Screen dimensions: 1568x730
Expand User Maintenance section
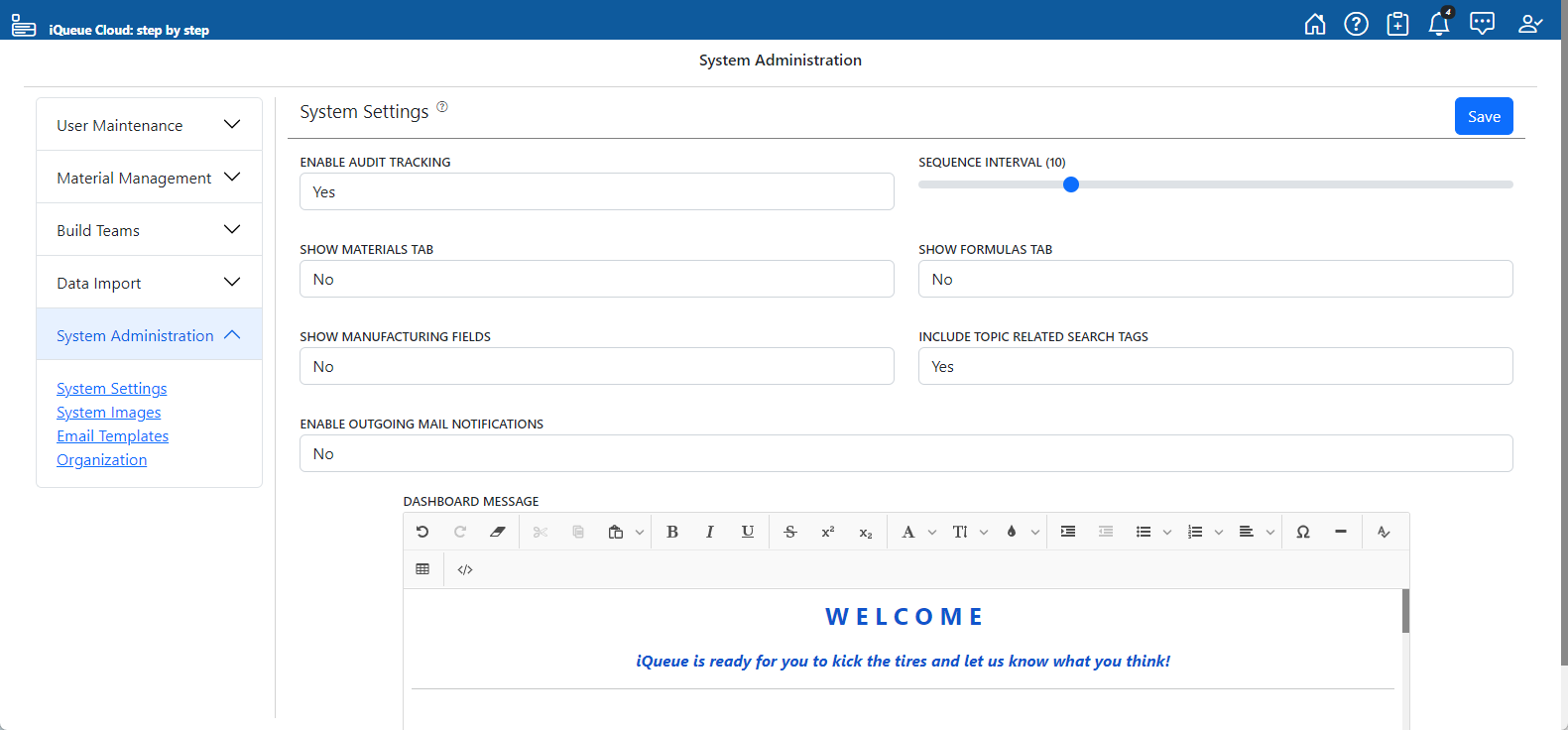pos(149,125)
